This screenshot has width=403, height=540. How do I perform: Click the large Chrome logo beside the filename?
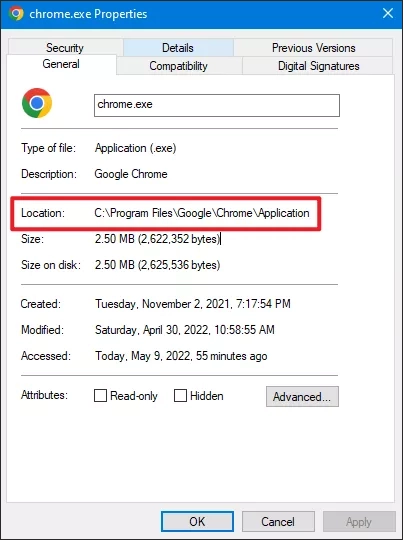pyautogui.click(x=37, y=103)
